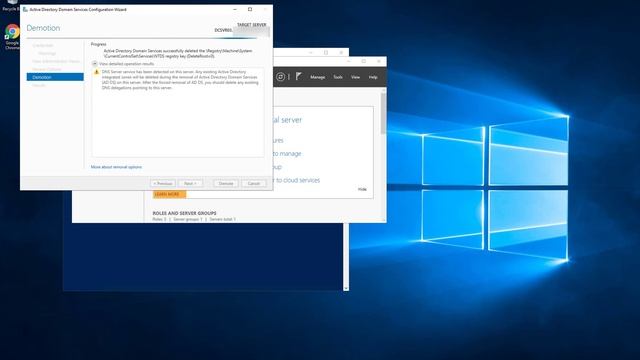
Task: Click the Cancel button in the wizard
Action: 253,184
